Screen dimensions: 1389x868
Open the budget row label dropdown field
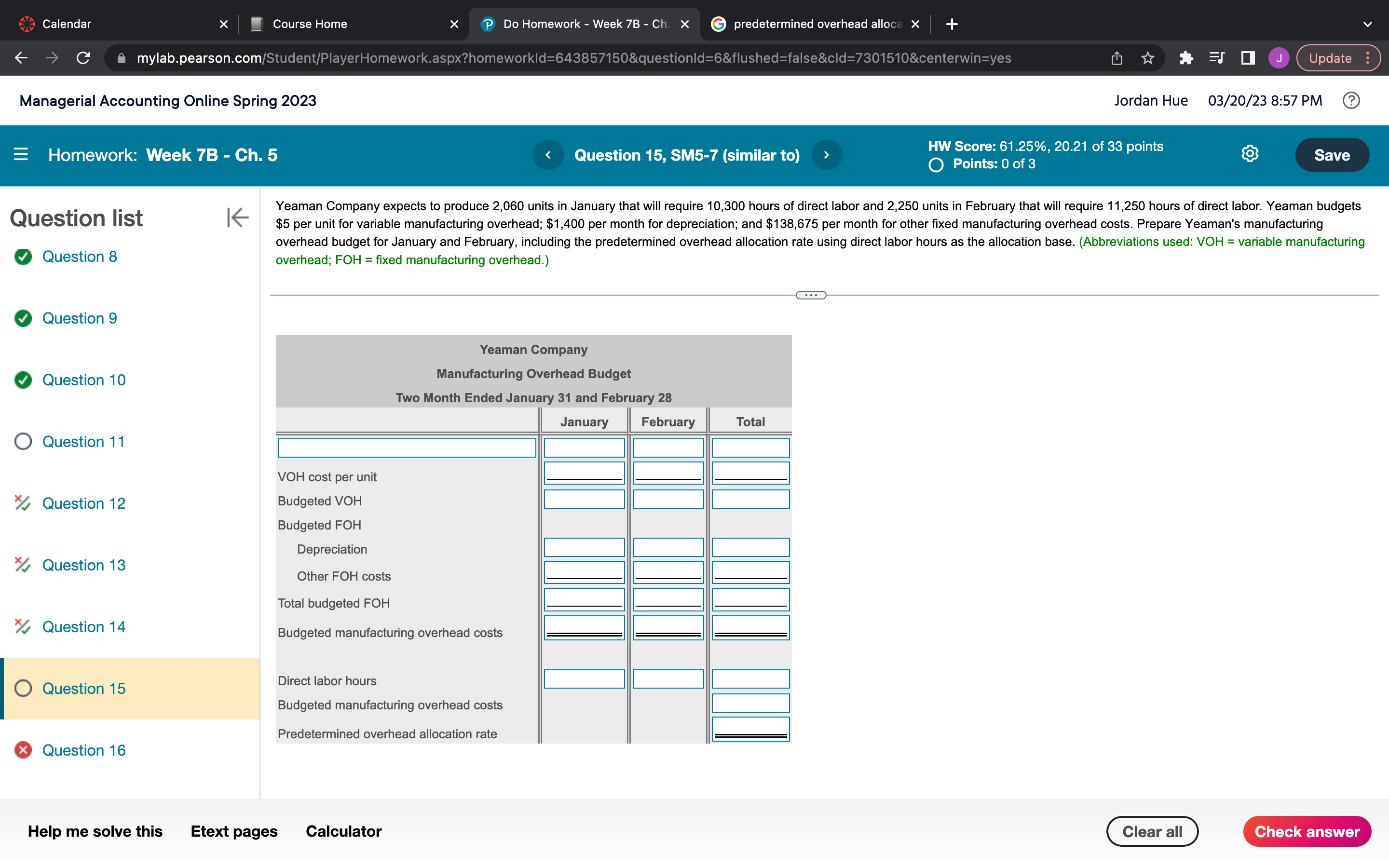point(407,448)
